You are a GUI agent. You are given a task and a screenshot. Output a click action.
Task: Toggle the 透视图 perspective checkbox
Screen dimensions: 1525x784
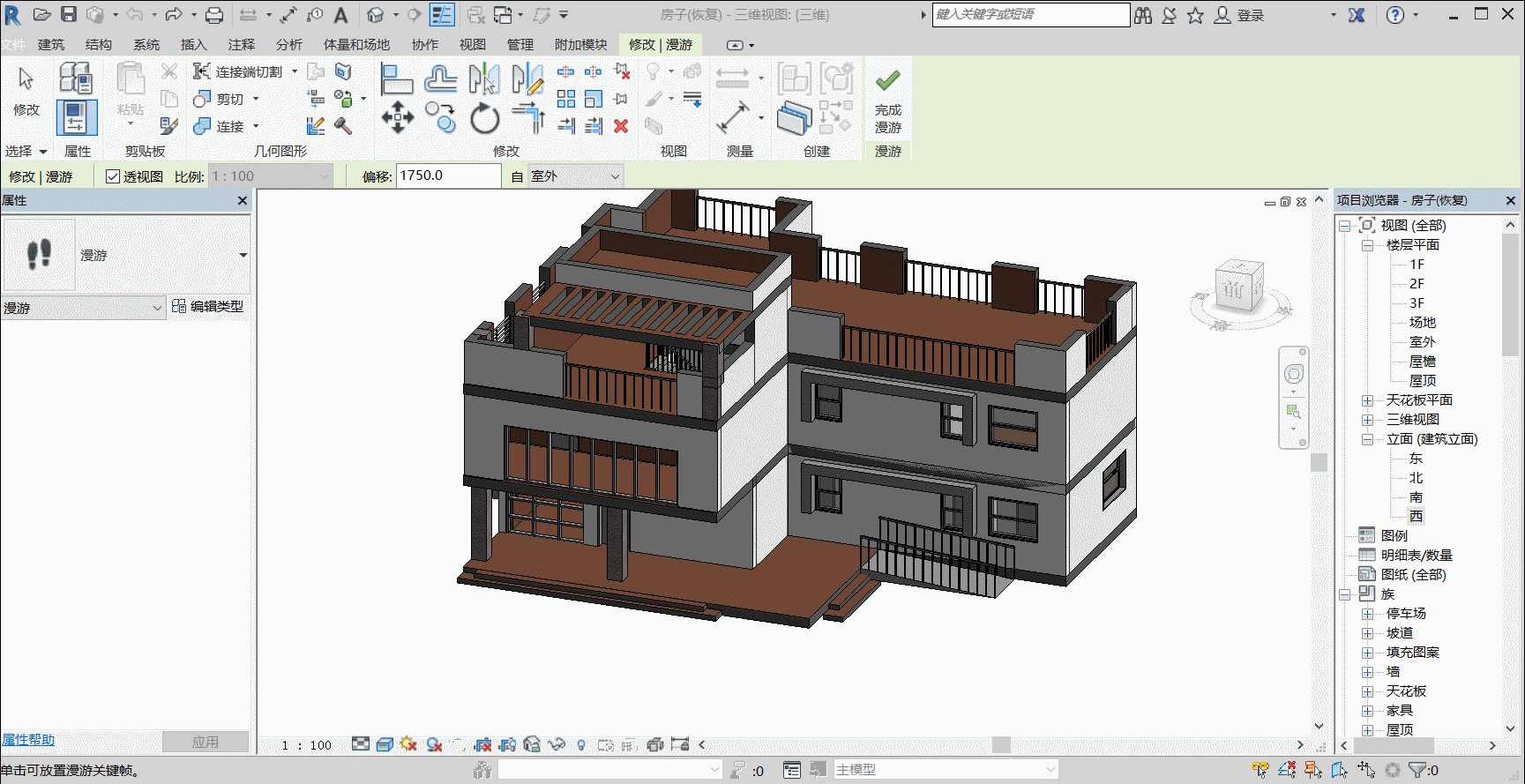tap(113, 176)
